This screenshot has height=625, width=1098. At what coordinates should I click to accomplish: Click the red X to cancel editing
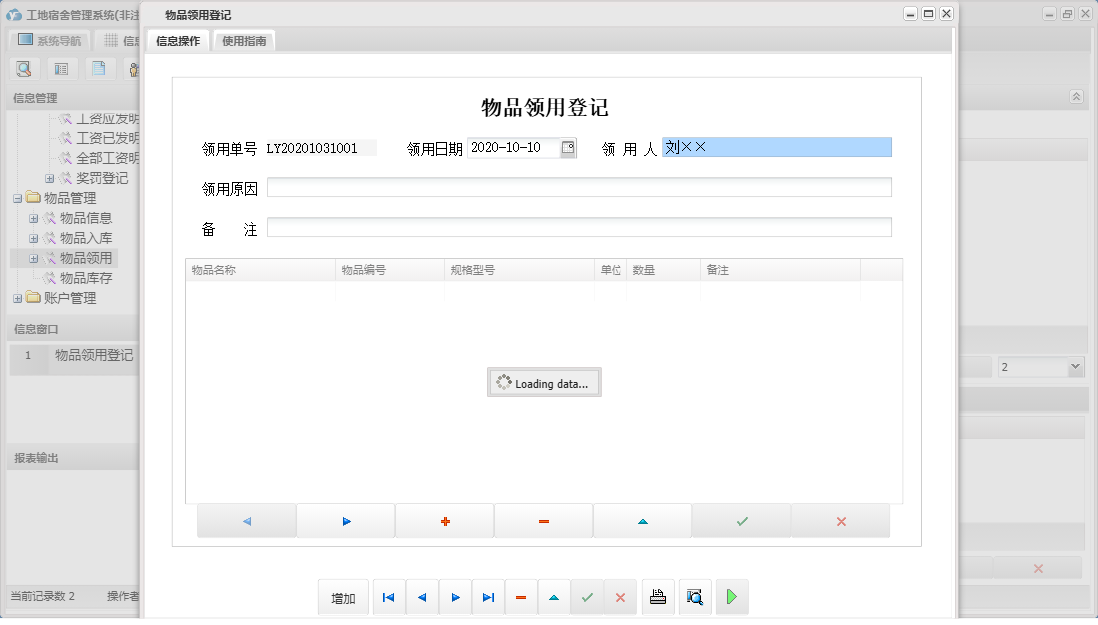coord(621,597)
